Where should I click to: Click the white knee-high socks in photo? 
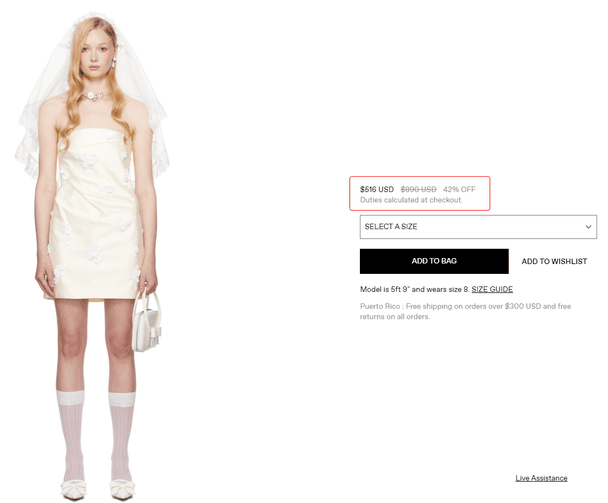tap(96, 436)
